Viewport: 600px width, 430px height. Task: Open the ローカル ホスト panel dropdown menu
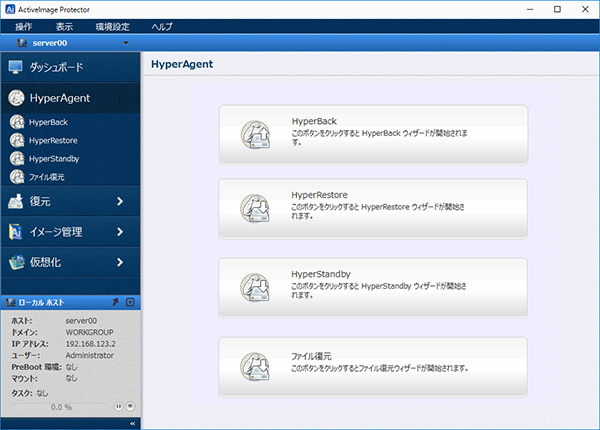(130, 301)
